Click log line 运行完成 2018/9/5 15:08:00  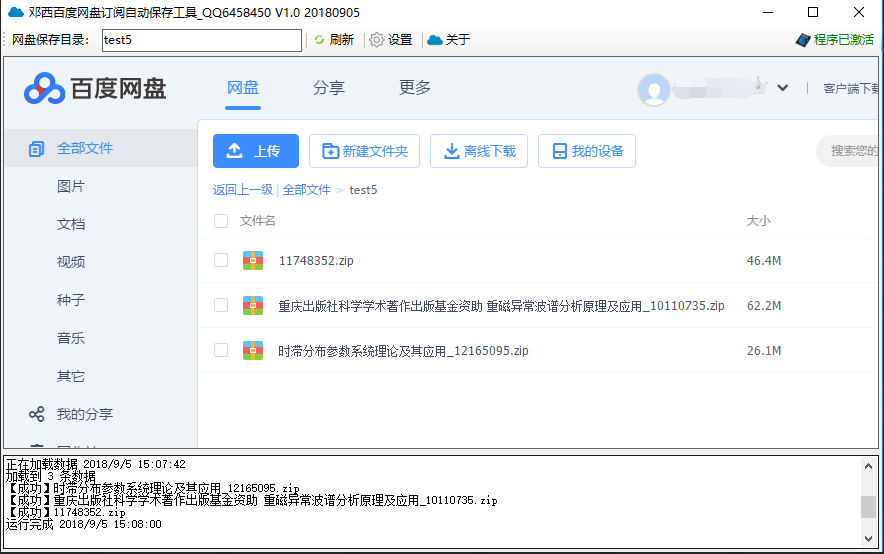[x=83, y=525]
